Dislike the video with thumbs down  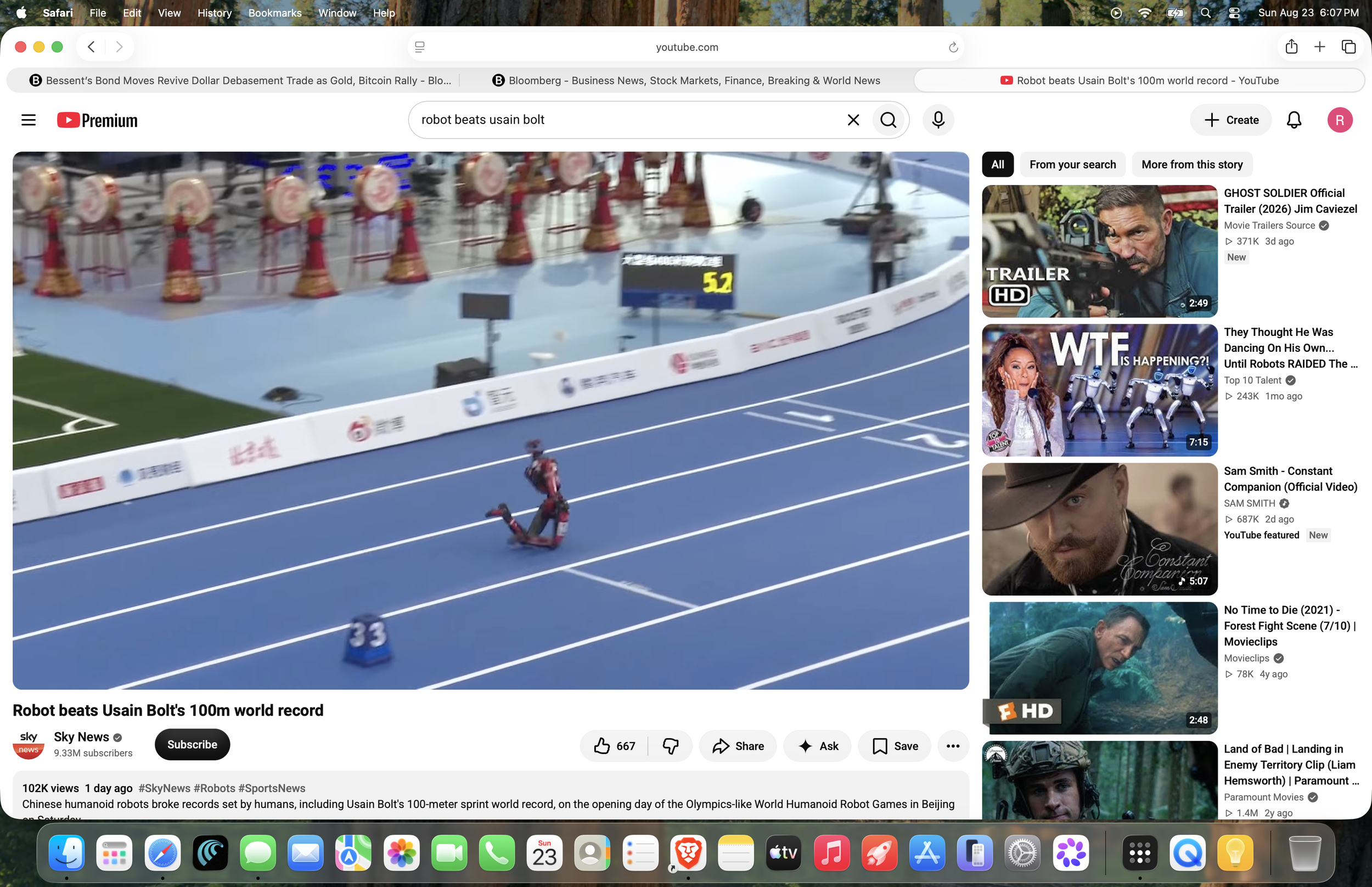click(x=671, y=746)
